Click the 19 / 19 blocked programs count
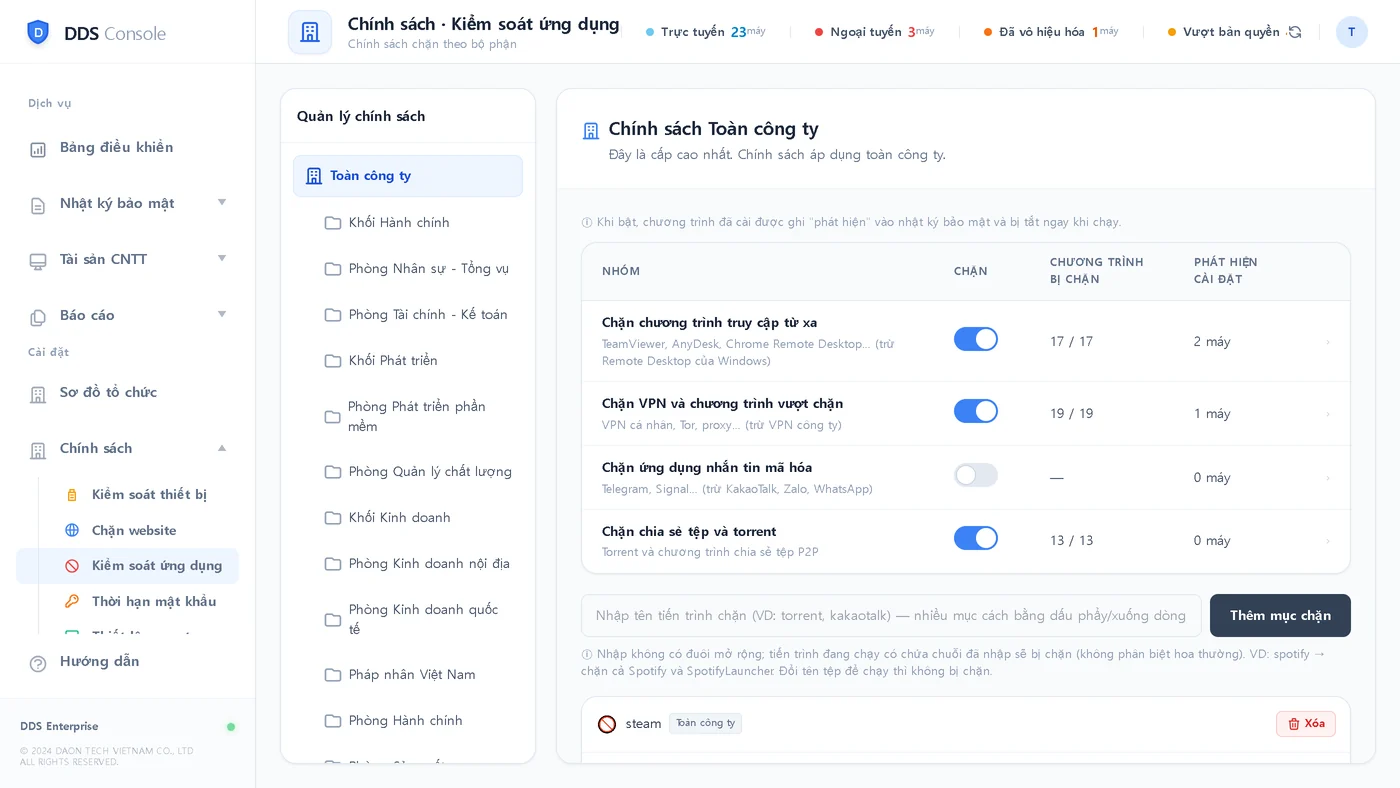 coord(1071,414)
